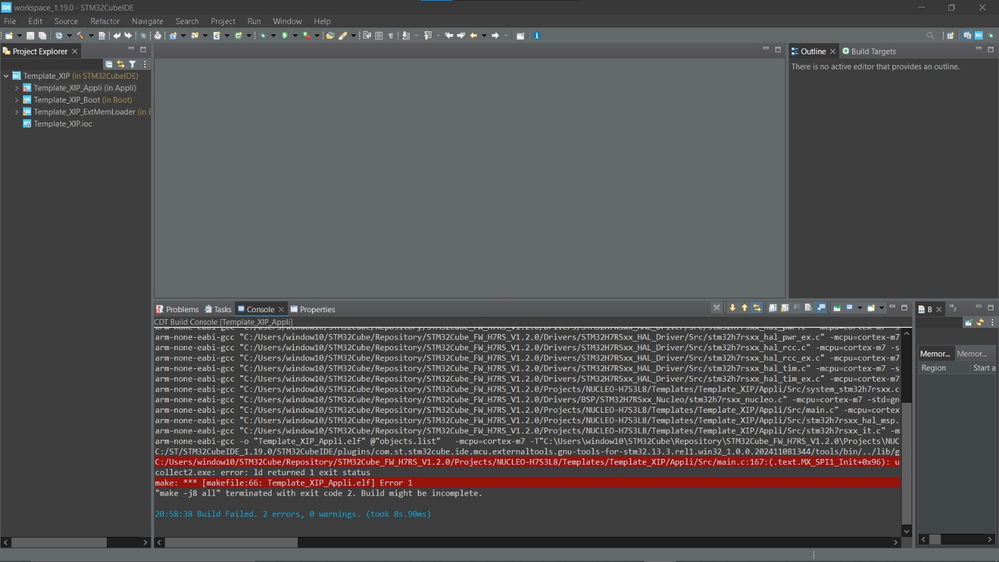Screen dimensions: 999x562
Task: Open the Refactor menu
Action: coord(104,21)
